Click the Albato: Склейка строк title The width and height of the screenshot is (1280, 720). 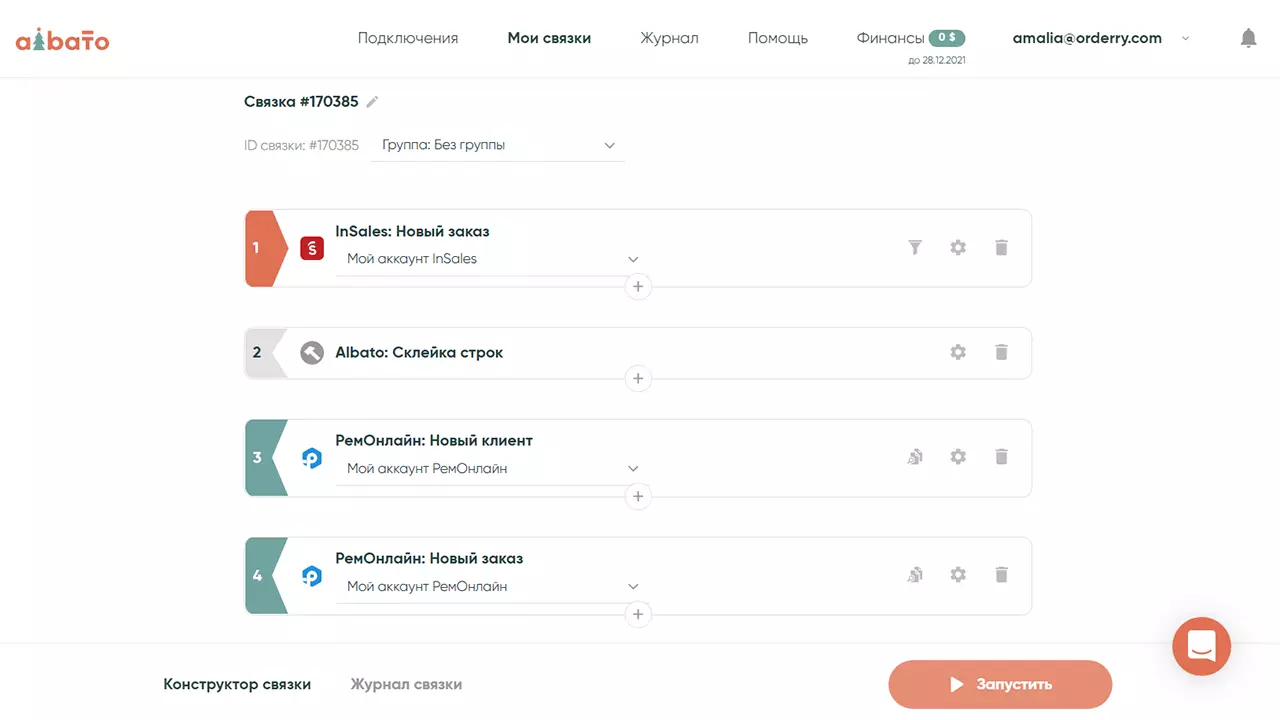coord(419,353)
